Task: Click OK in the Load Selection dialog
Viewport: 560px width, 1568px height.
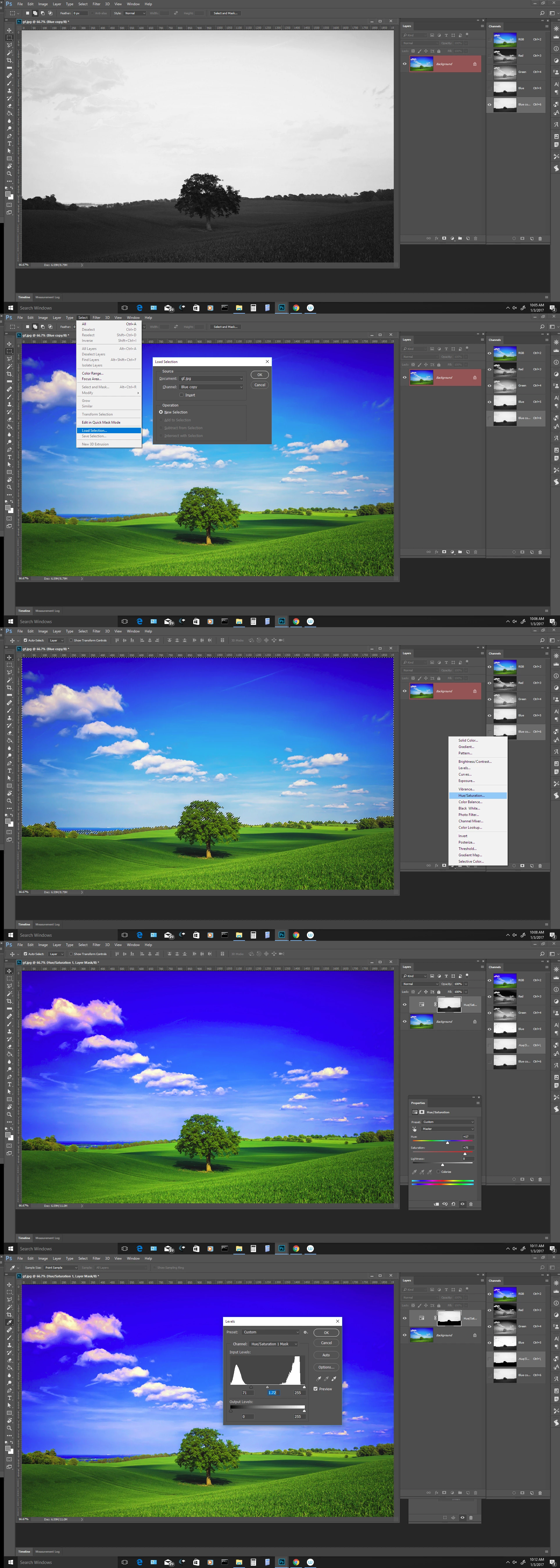Action: coord(260,375)
